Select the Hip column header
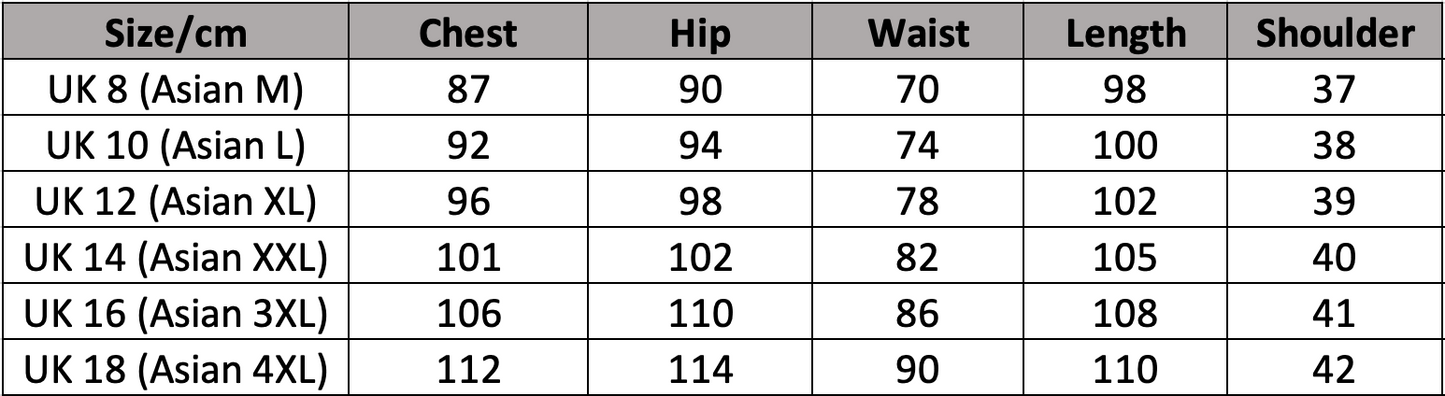This screenshot has width=1445, height=396. [700, 32]
